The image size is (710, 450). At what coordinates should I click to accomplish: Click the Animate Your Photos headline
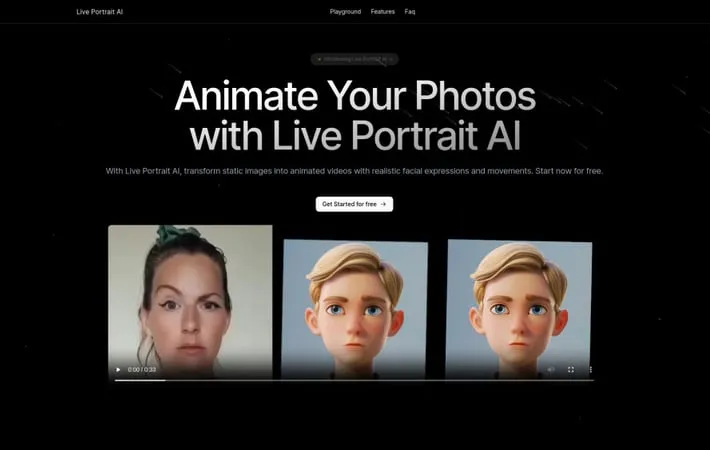point(355,97)
